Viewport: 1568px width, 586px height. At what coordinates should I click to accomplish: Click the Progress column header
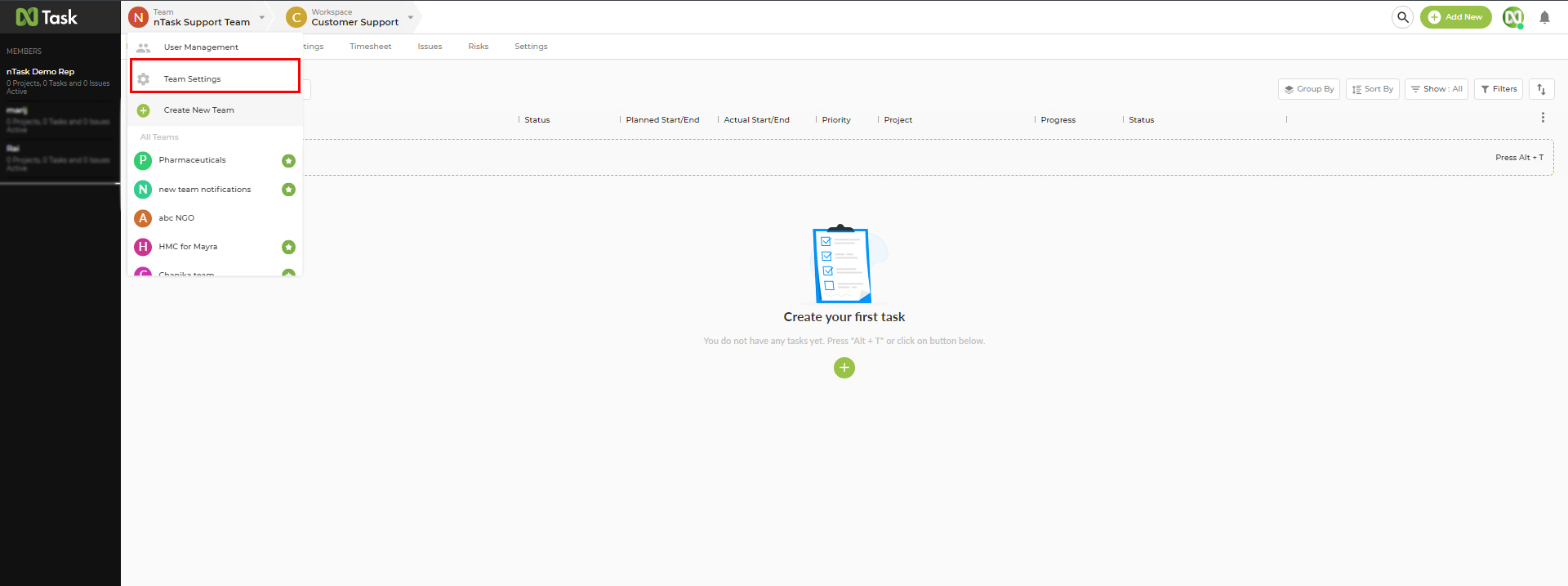point(1058,120)
